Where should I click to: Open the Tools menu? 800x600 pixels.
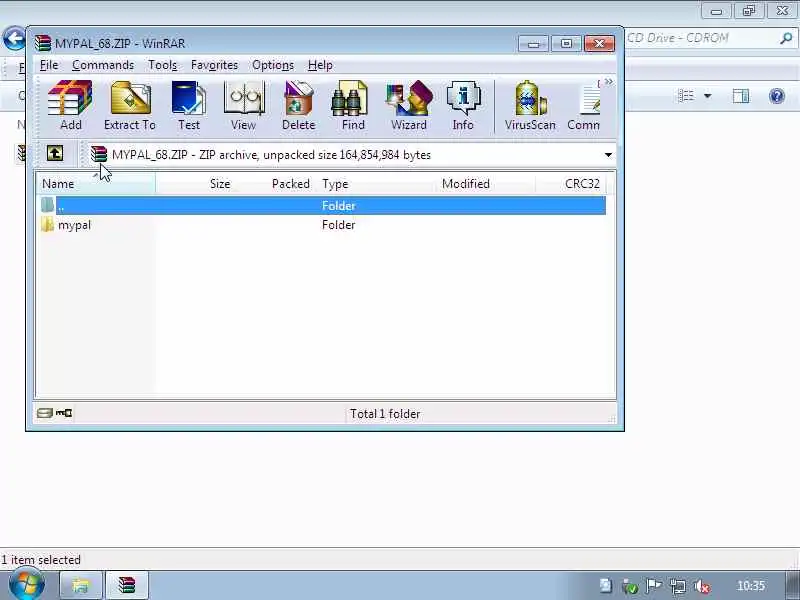pos(162,65)
